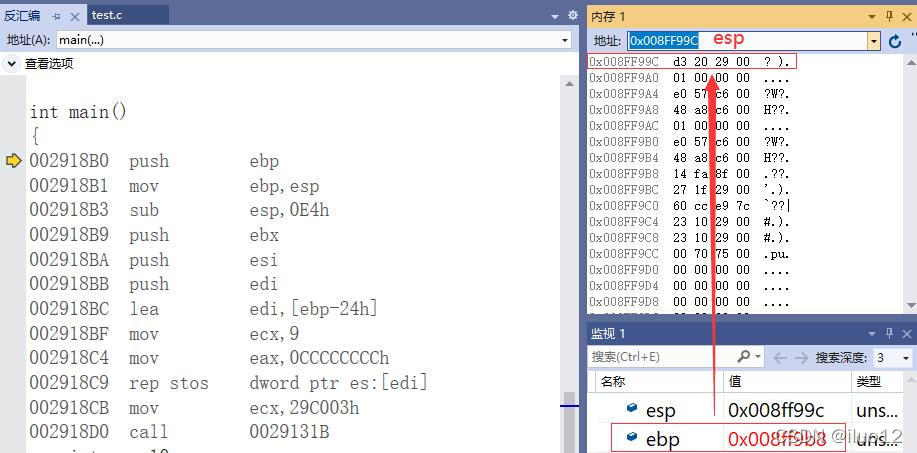The width and height of the screenshot is (917, 453).
Task: Close the 内存 1 memory panel
Action: (x=906, y=16)
